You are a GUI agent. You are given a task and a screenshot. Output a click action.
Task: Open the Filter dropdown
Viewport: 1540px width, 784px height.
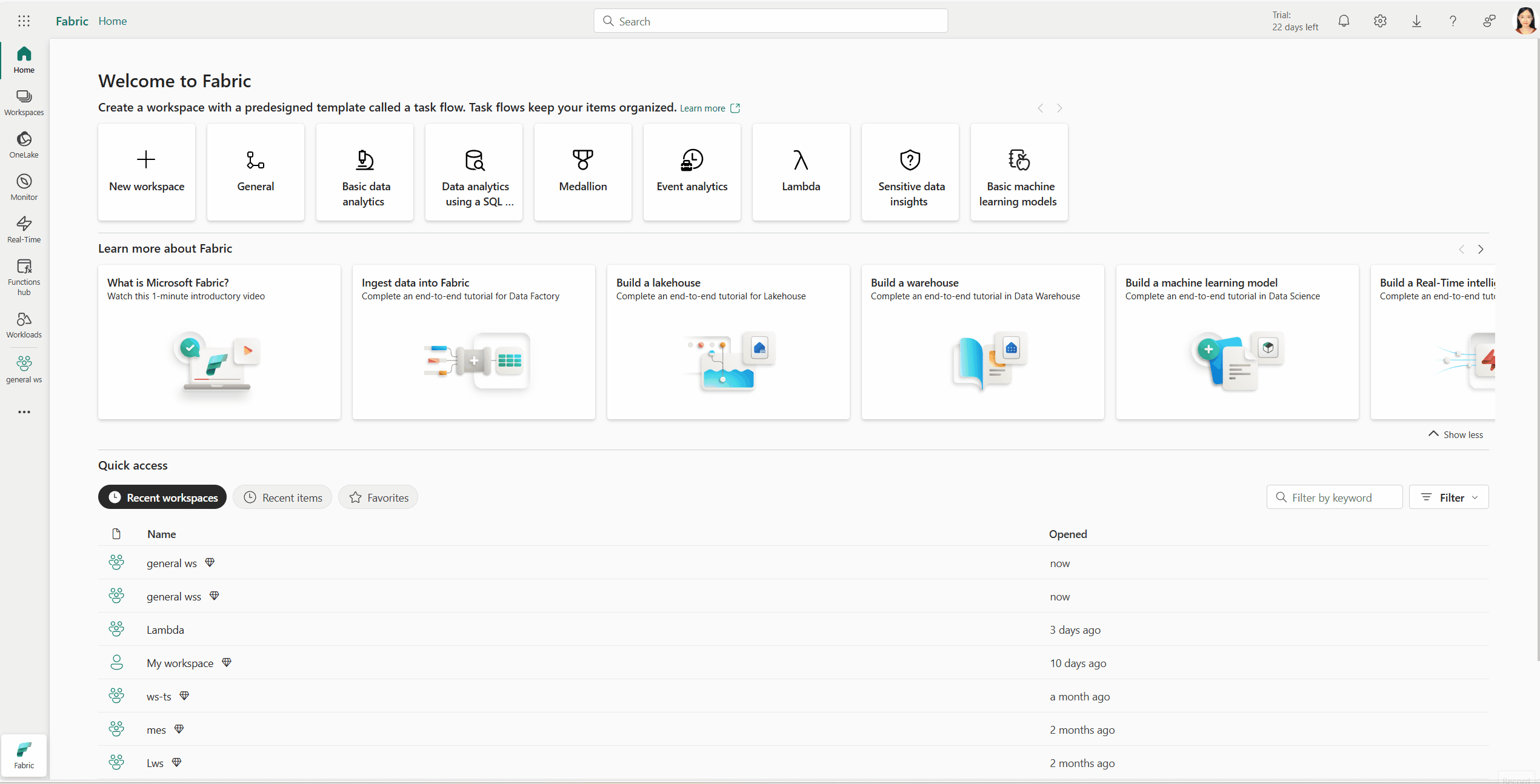(1448, 497)
